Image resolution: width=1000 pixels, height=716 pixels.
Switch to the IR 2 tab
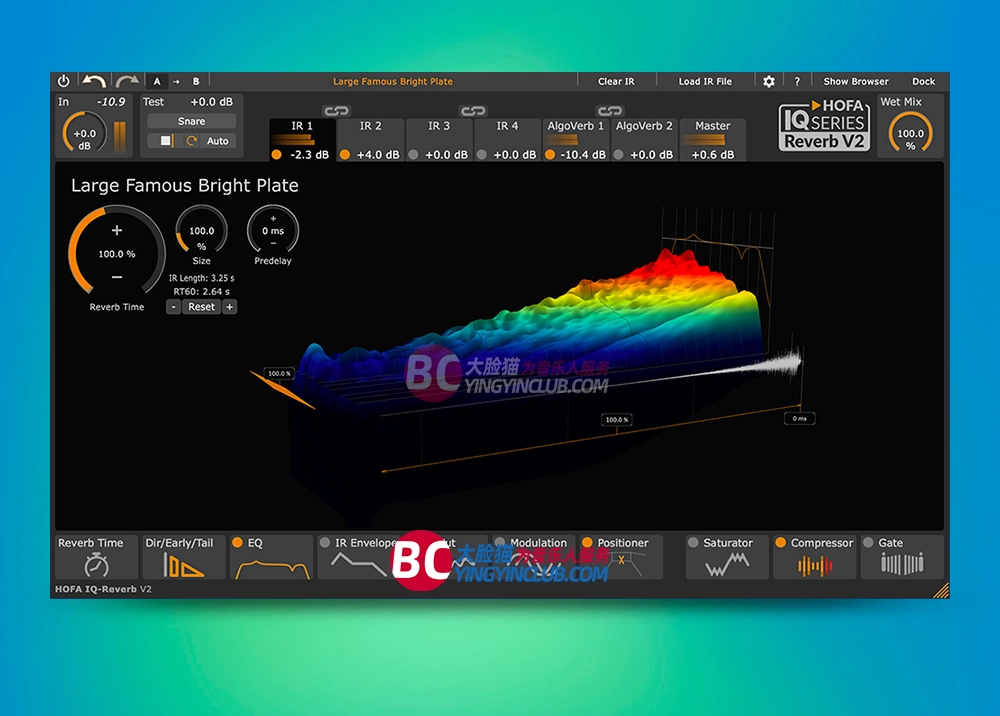[371, 127]
